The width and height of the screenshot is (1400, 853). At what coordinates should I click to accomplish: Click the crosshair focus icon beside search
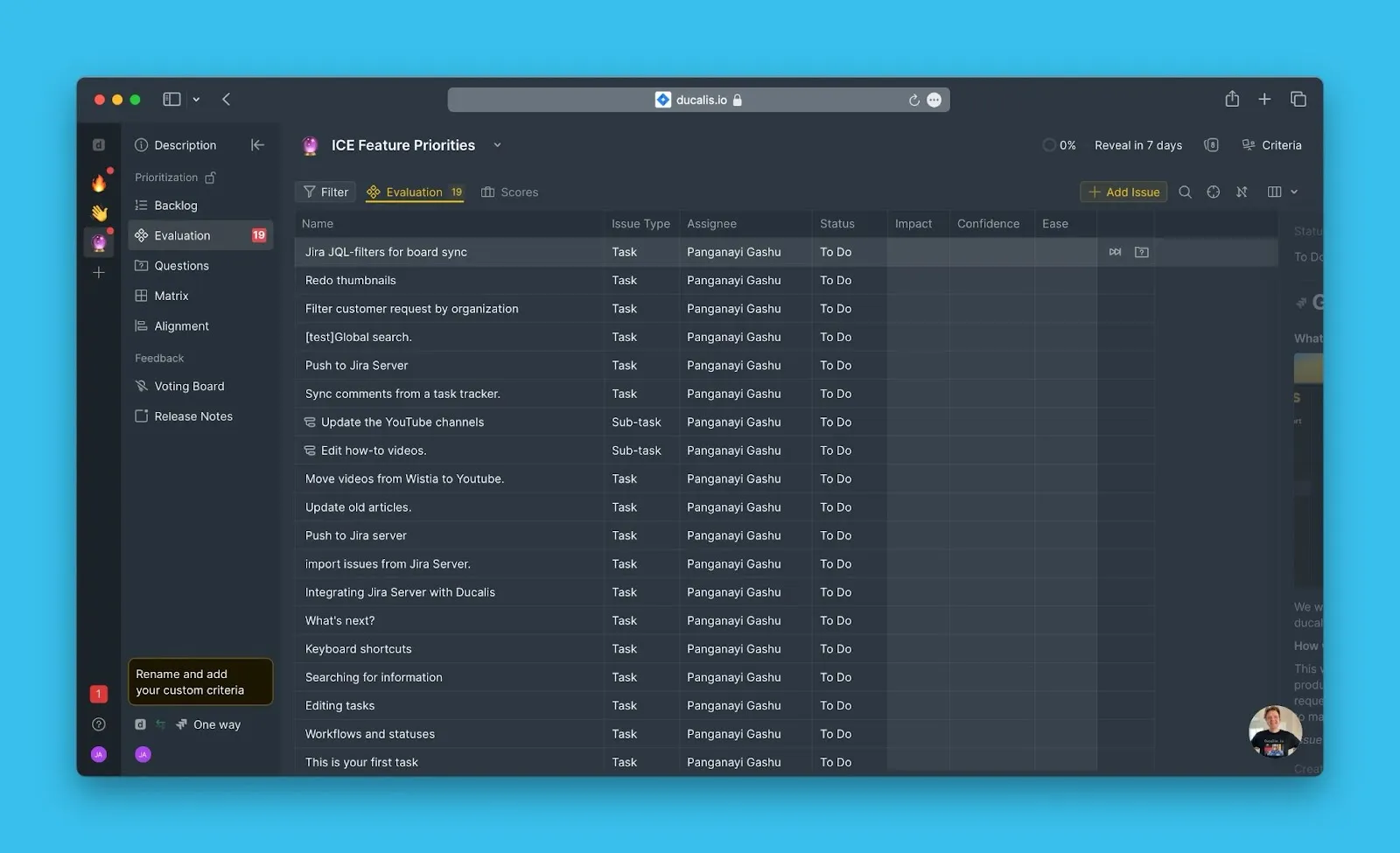(x=1213, y=192)
